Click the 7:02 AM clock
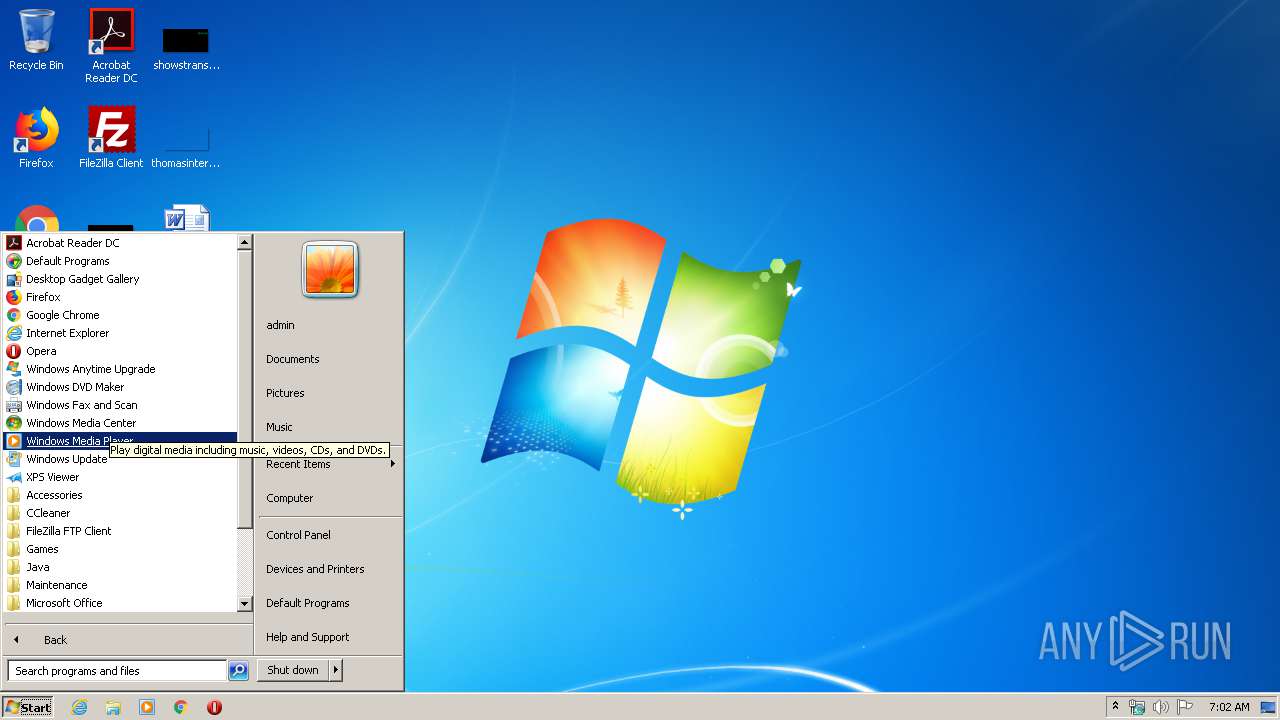Image resolution: width=1280 pixels, height=720 pixels. [1229, 707]
